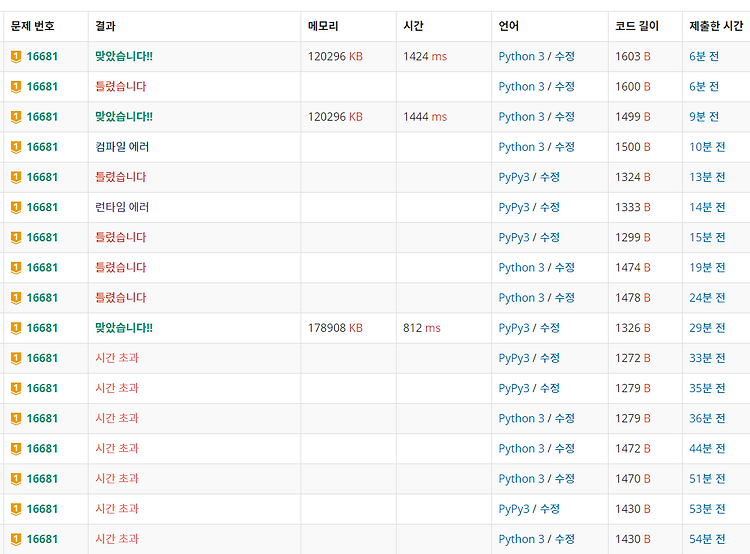Click the tier badge in the 812 ms row
Image resolution: width=750 pixels, height=554 pixels.
16,328
